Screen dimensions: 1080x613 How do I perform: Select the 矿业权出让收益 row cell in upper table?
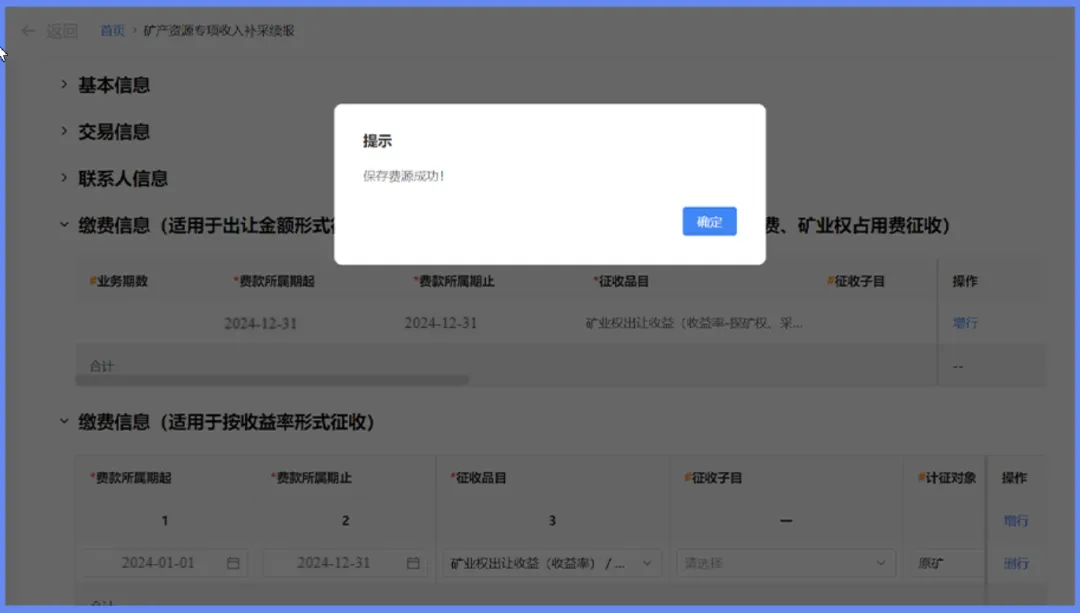click(693, 323)
